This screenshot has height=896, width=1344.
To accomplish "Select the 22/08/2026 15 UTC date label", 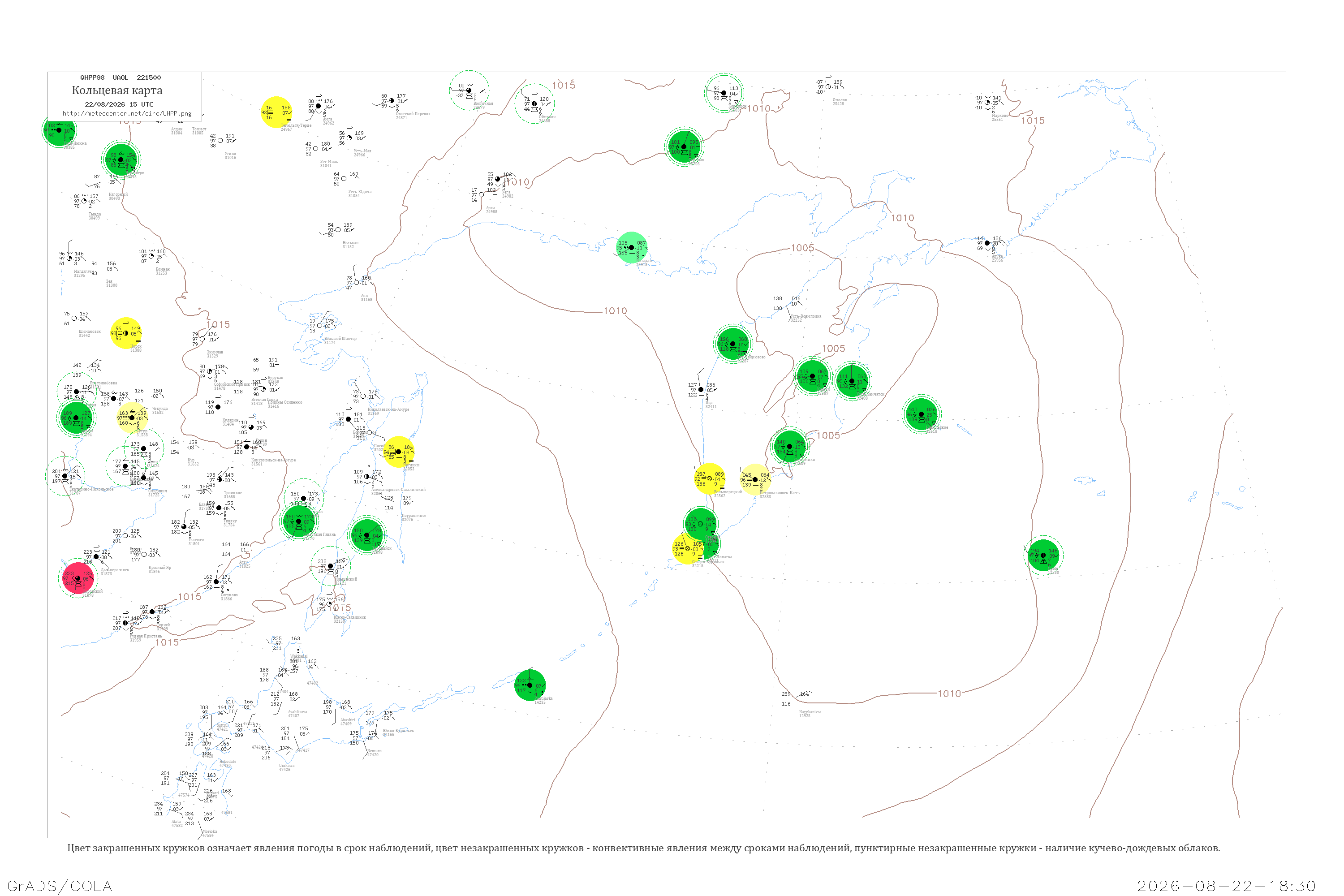I will tap(119, 104).
